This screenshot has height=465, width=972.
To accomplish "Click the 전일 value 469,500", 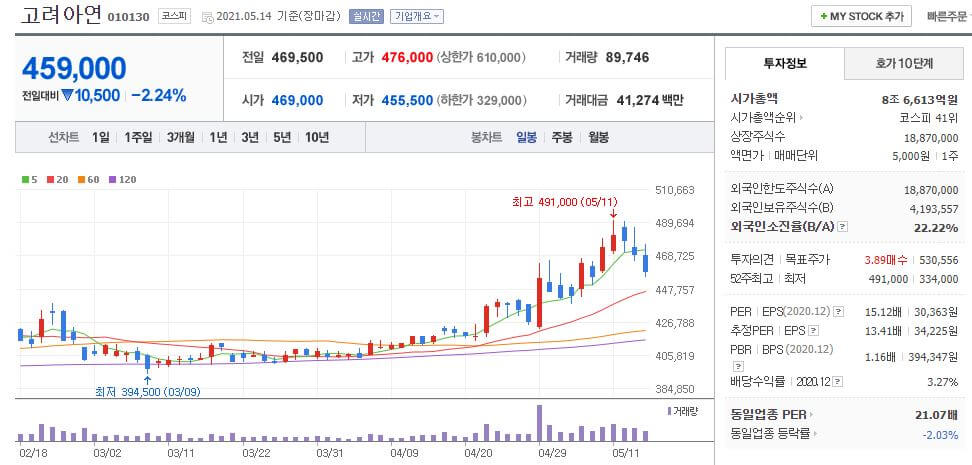I will pyautogui.click(x=298, y=58).
